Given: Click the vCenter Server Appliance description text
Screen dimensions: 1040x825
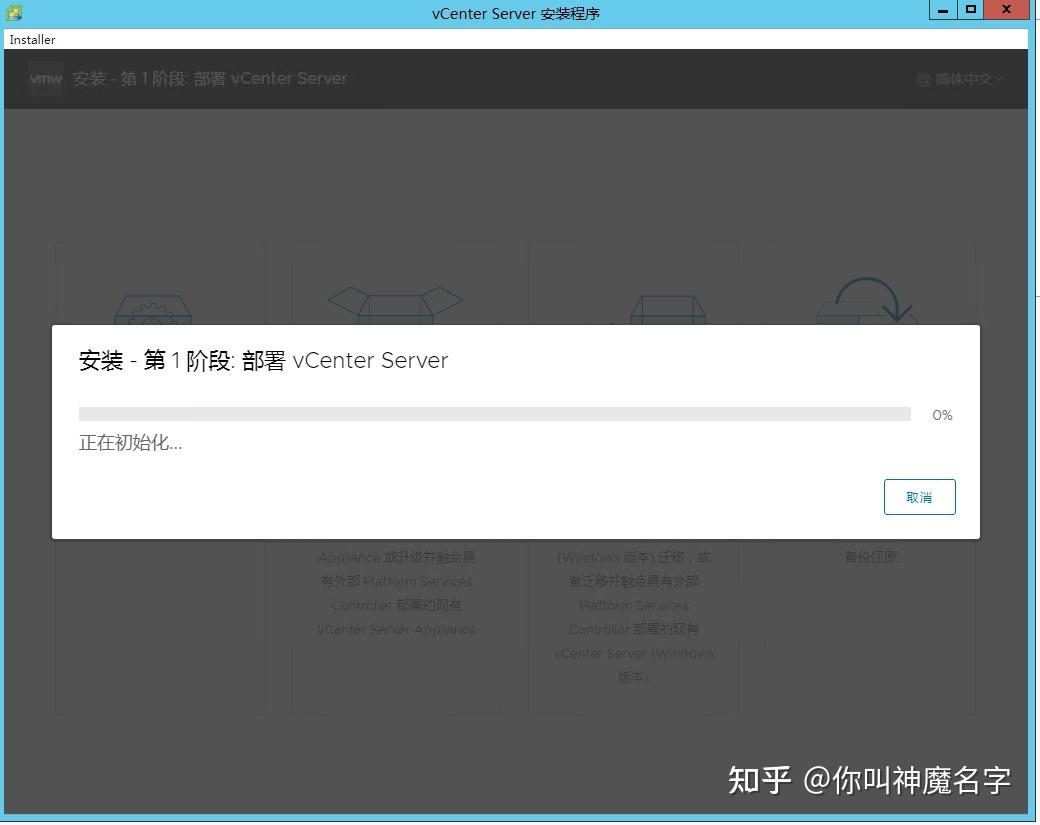Looking at the screenshot, I should [397, 629].
